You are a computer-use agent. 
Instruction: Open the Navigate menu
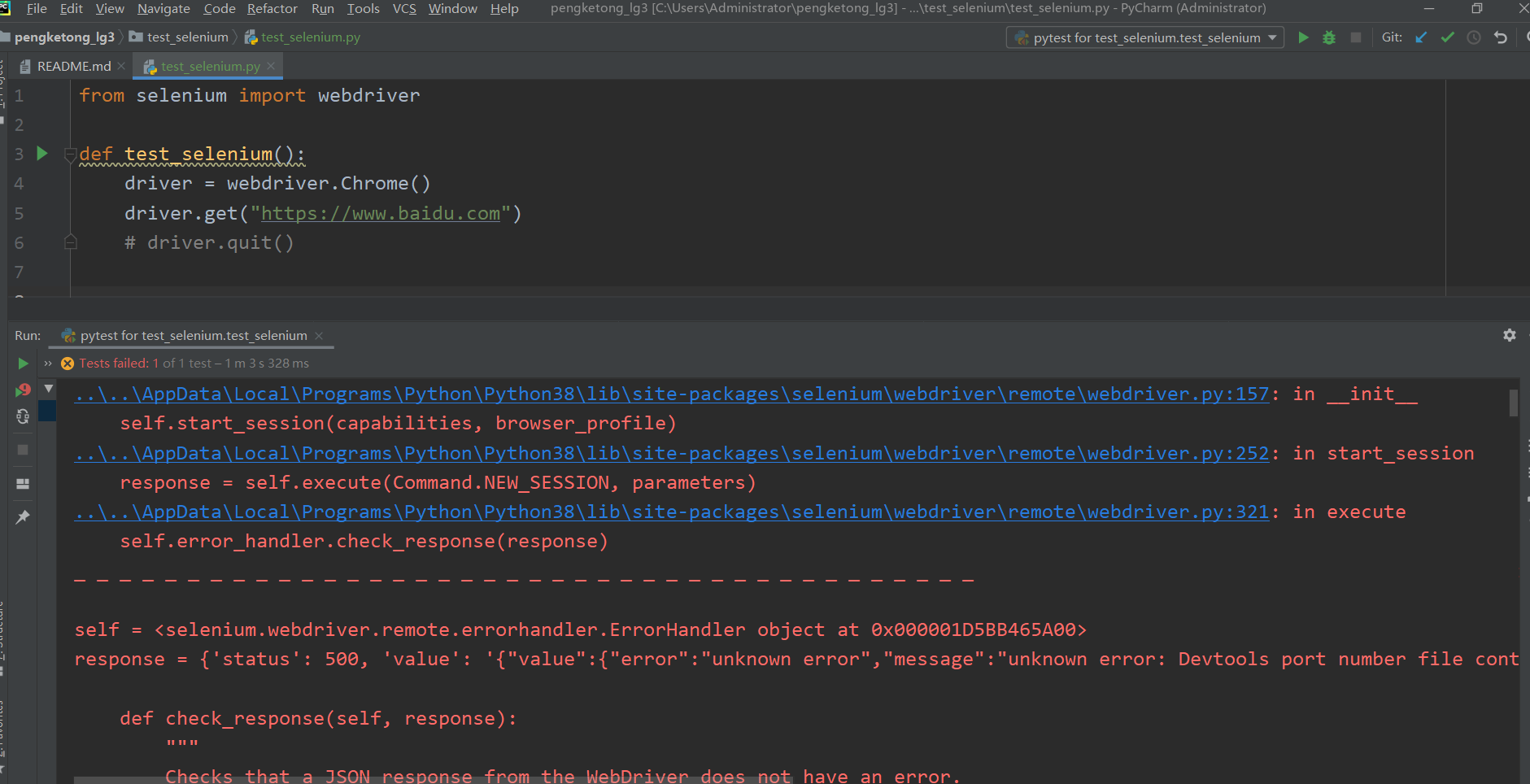point(163,8)
